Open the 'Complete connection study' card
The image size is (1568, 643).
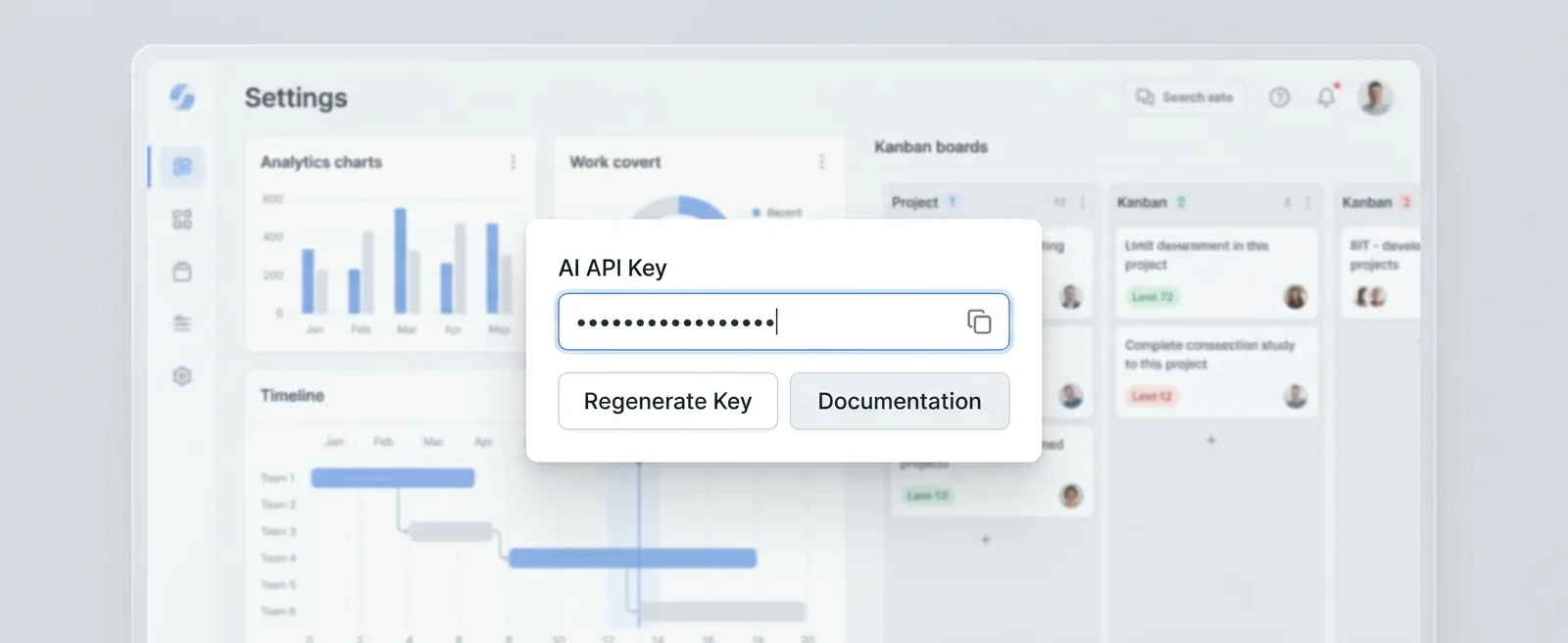point(1215,372)
